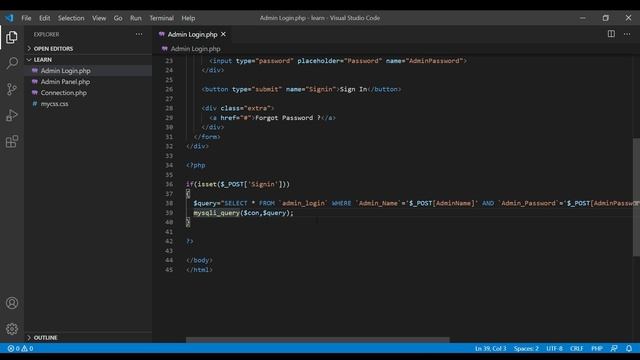The width and height of the screenshot is (640, 360).
Task: Click the closing body tag on line 44
Action: click(x=199, y=260)
